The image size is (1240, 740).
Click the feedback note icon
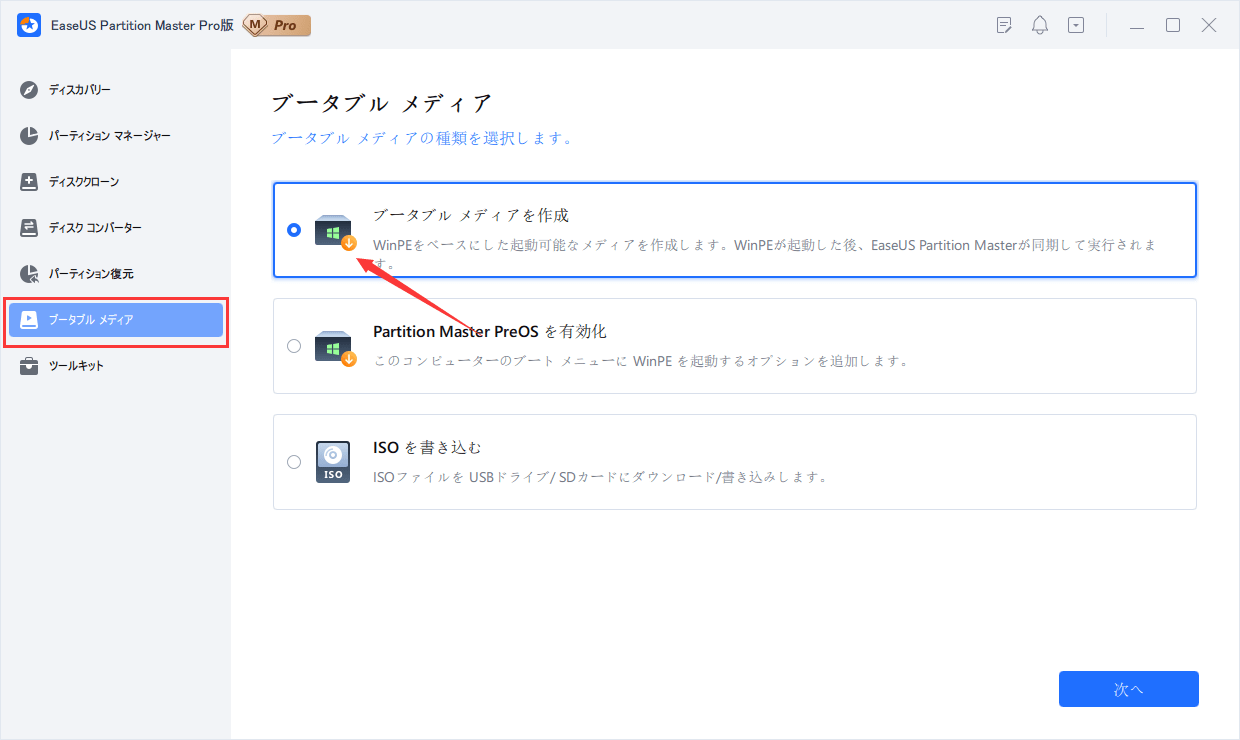pyautogui.click(x=1003, y=24)
